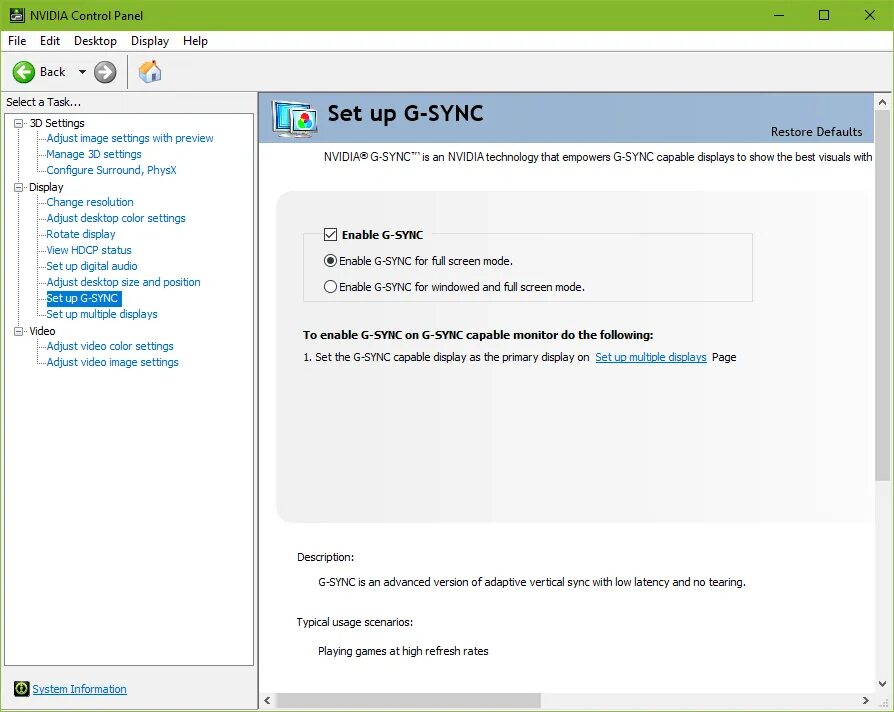Minimize the NVIDIA Control Panel window

tap(779, 15)
